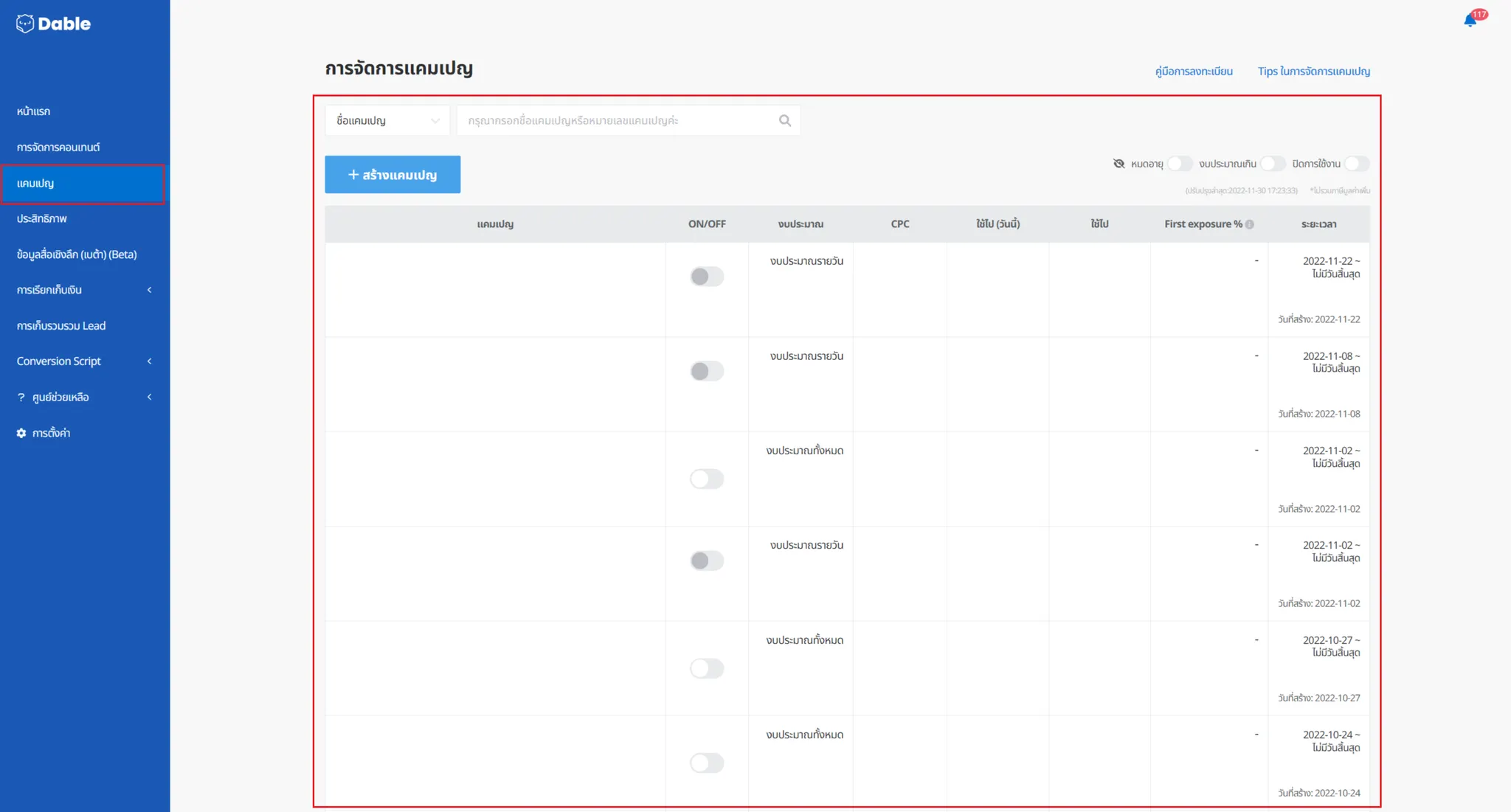
Task: Click the settings gear icon in sidebar
Action: click(x=21, y=433)
